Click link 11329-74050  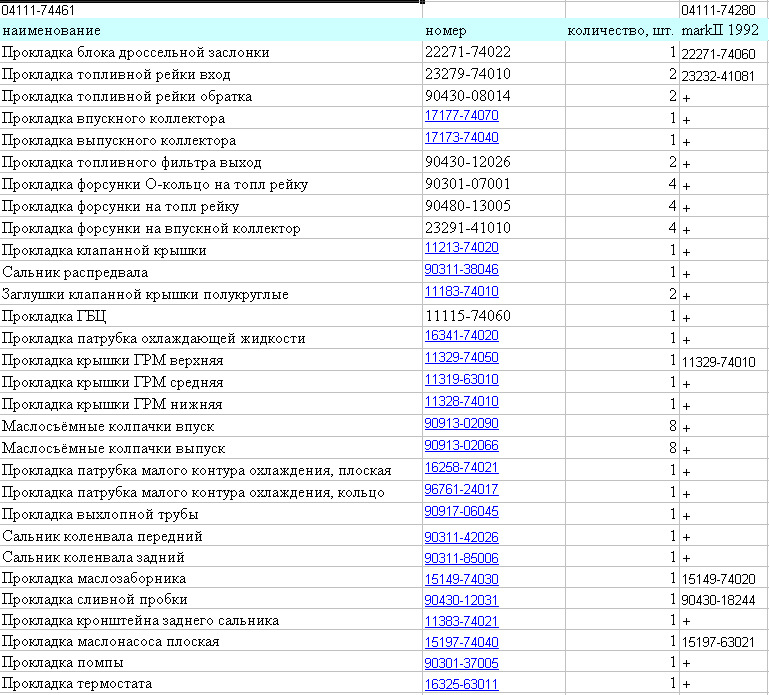click(x=461, y=358)
